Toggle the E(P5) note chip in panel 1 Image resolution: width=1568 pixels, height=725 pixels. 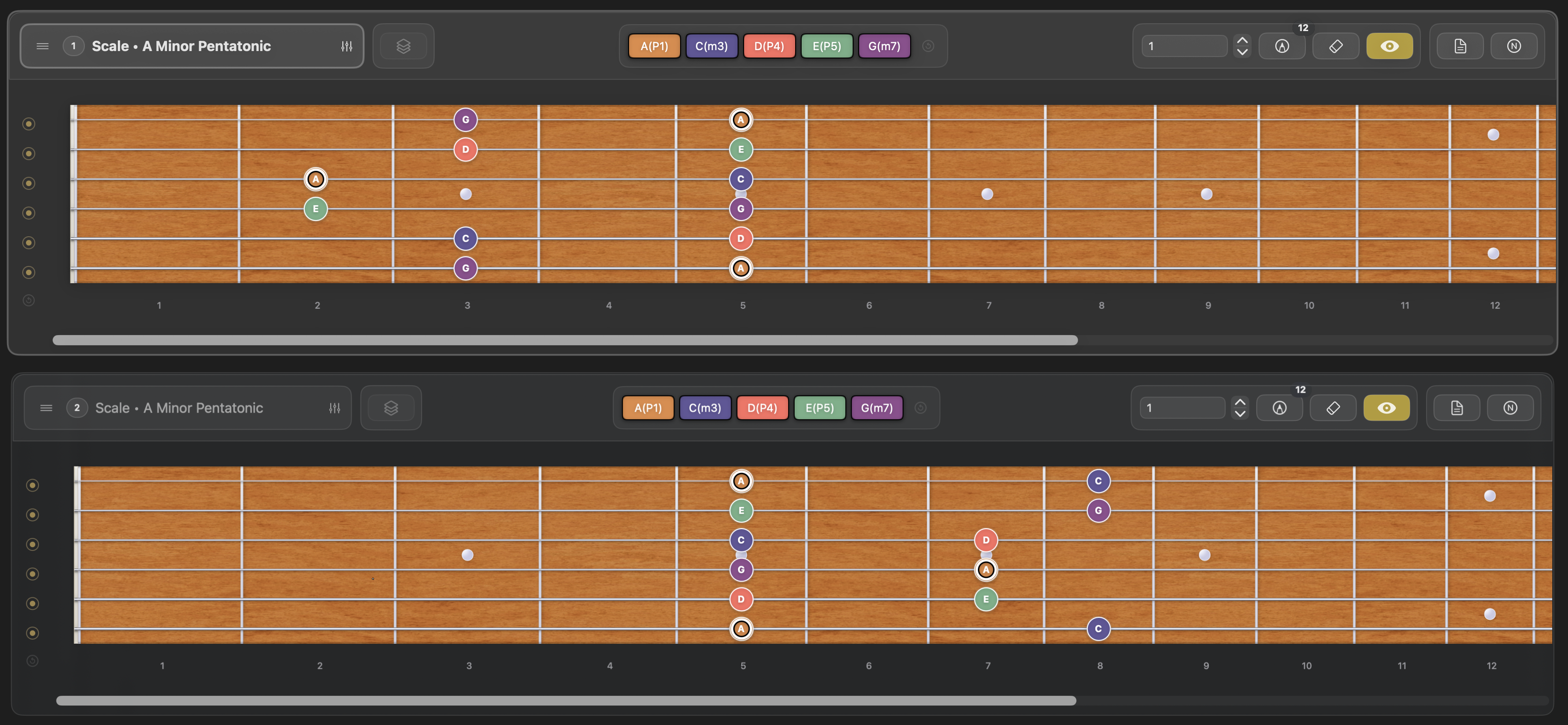pyautogui.click(x=827, y=46)
